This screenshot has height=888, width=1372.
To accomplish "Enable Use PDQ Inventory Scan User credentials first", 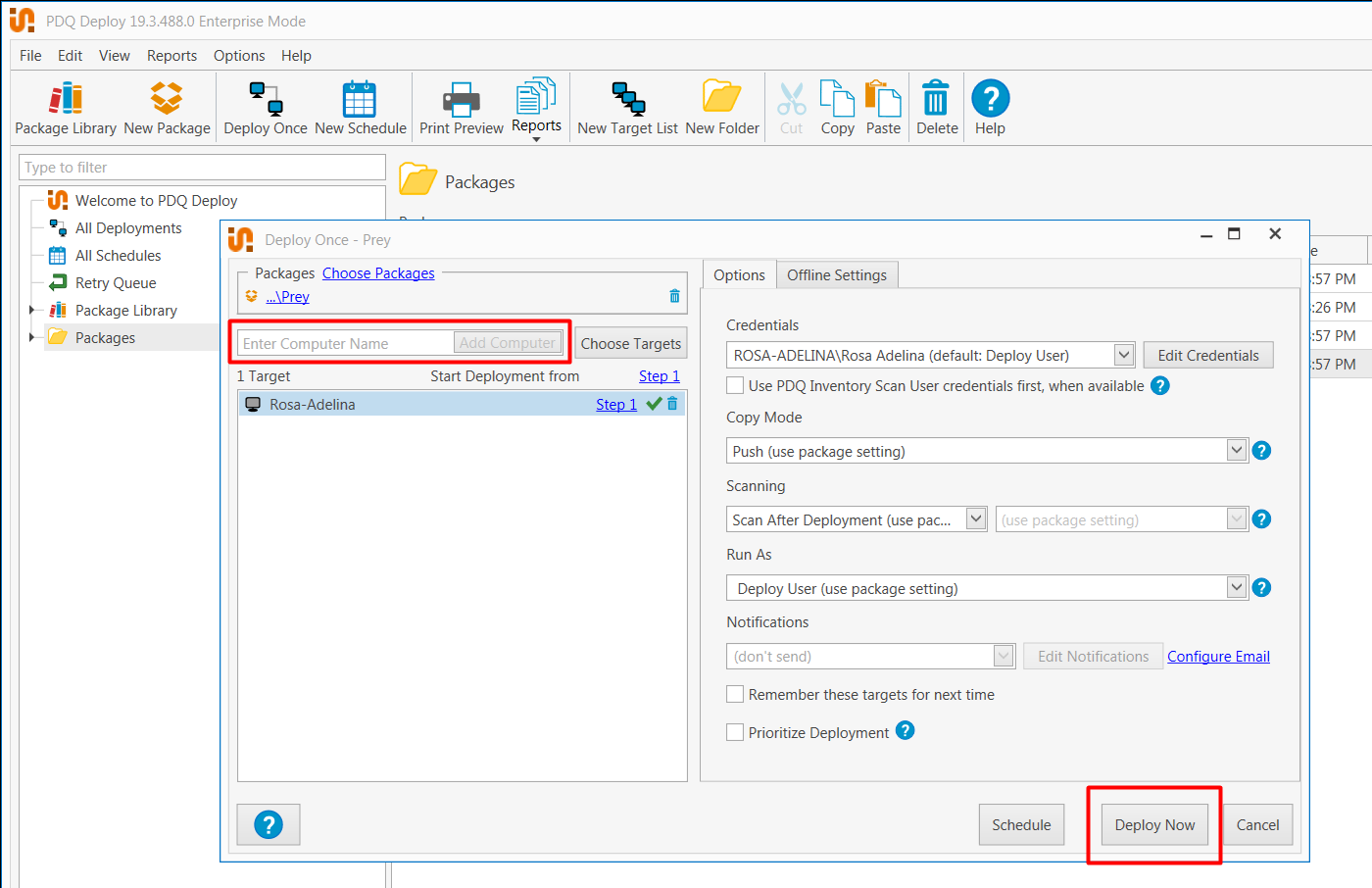I will pos(735,385).
